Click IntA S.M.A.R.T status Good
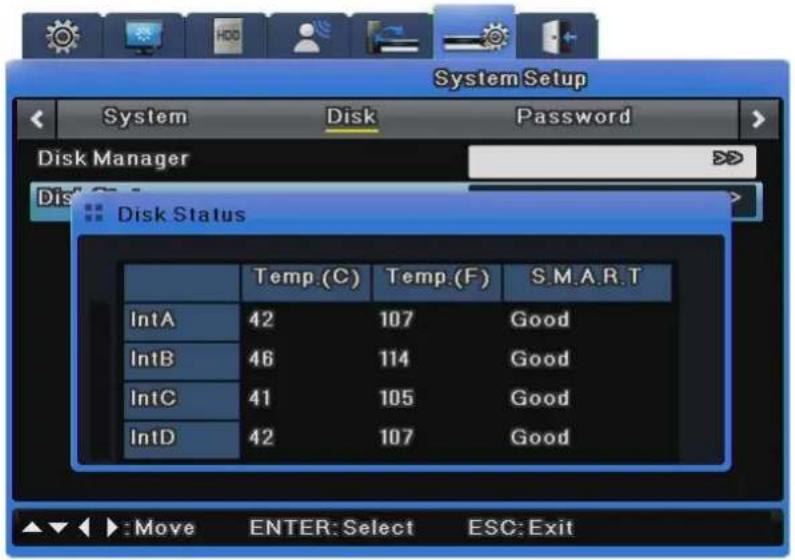This screenshot has width=795, height=560. click(x=540, y=320)
